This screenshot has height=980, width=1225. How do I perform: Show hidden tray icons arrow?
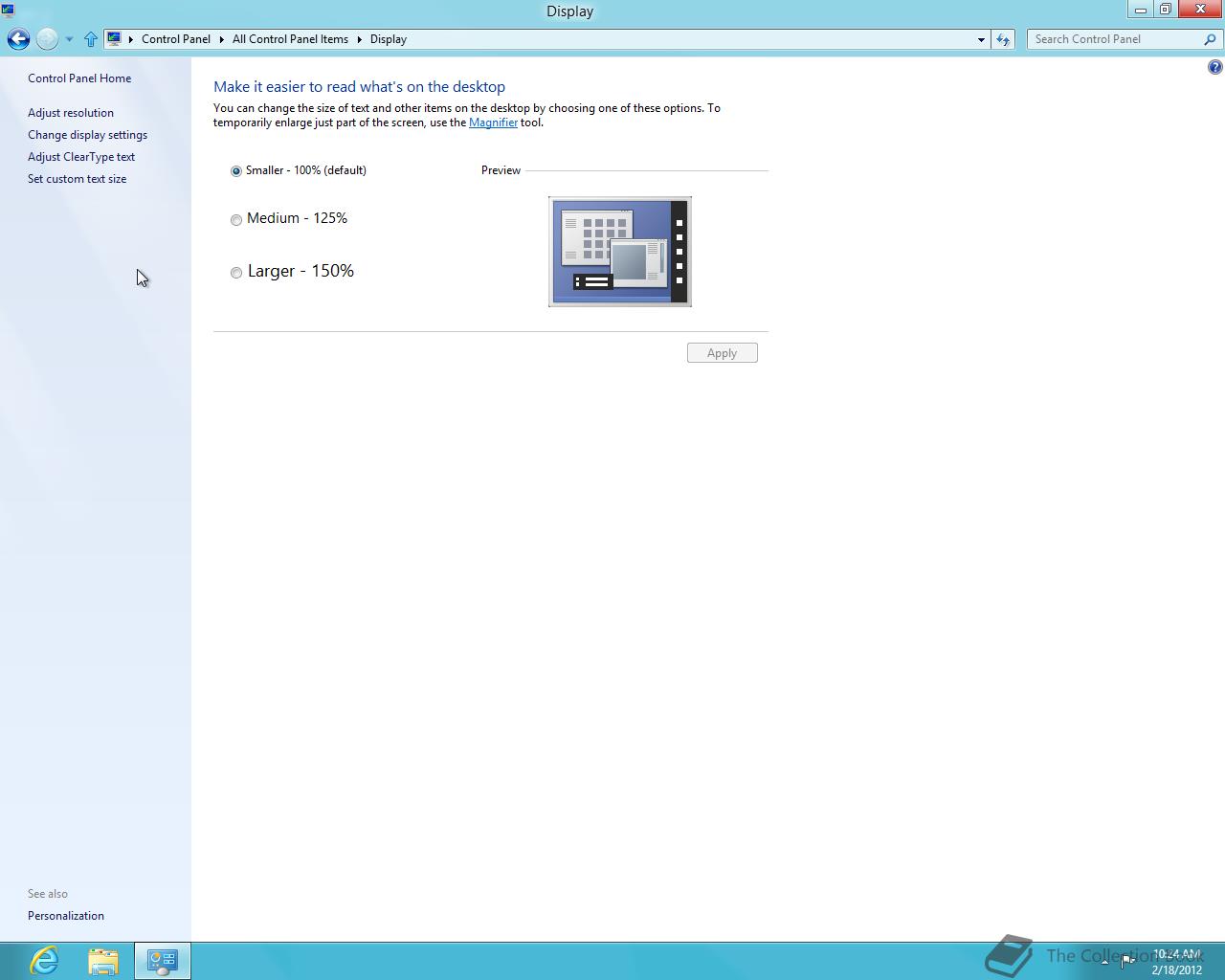(x=1104, y=963)
